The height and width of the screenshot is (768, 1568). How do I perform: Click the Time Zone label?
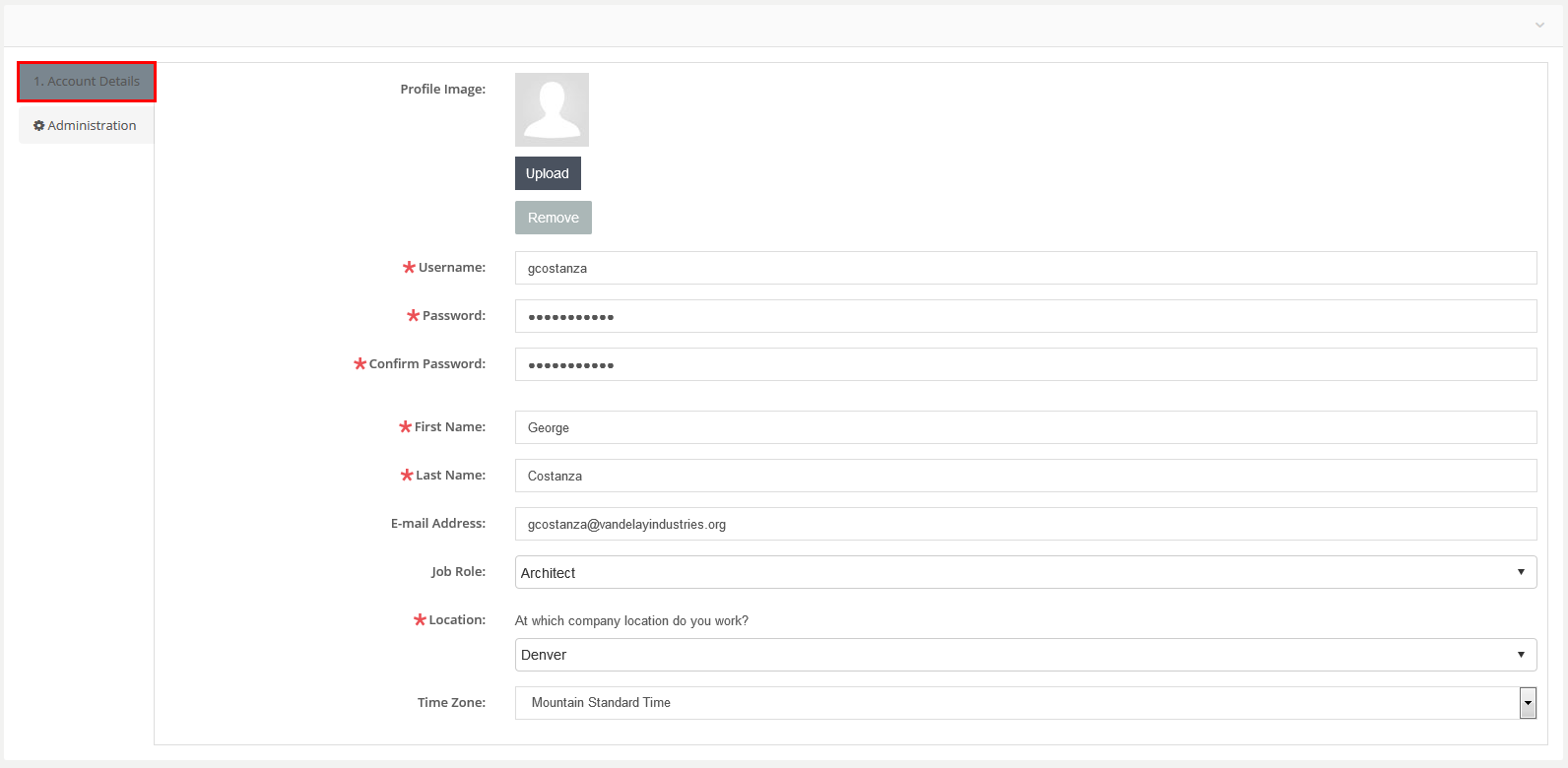451,703
